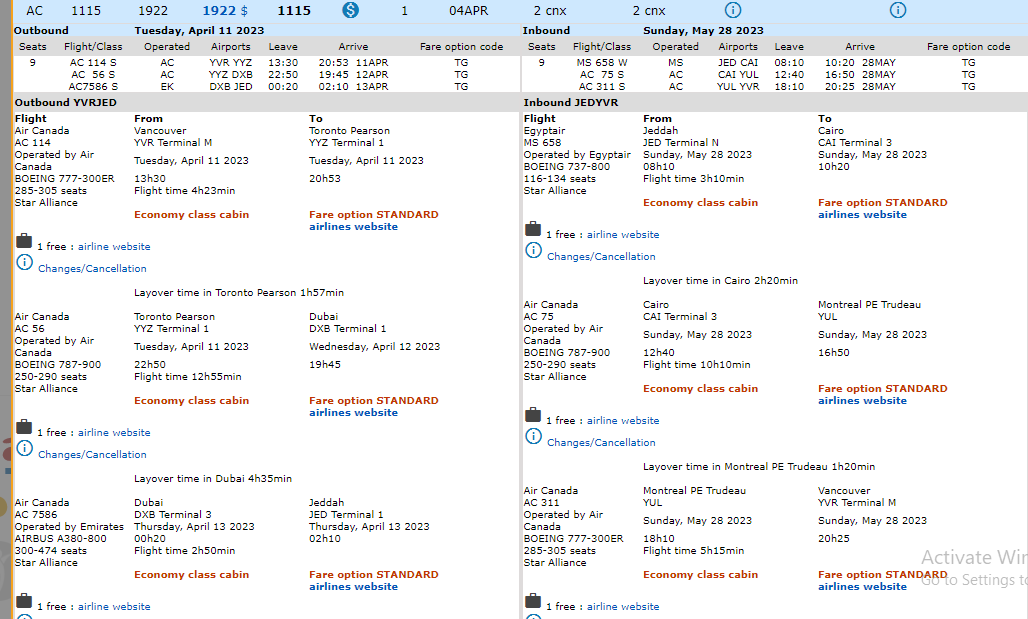Viewport: 1028px width, 619px height.
Task: Open Changes/Cancellation link for flight AC 75
Action: pos(601,443)
